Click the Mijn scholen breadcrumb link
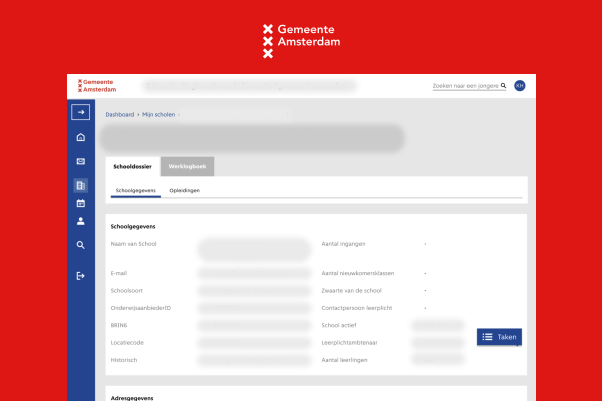Viewport: 602px width, 401px height. pos(158,115)
